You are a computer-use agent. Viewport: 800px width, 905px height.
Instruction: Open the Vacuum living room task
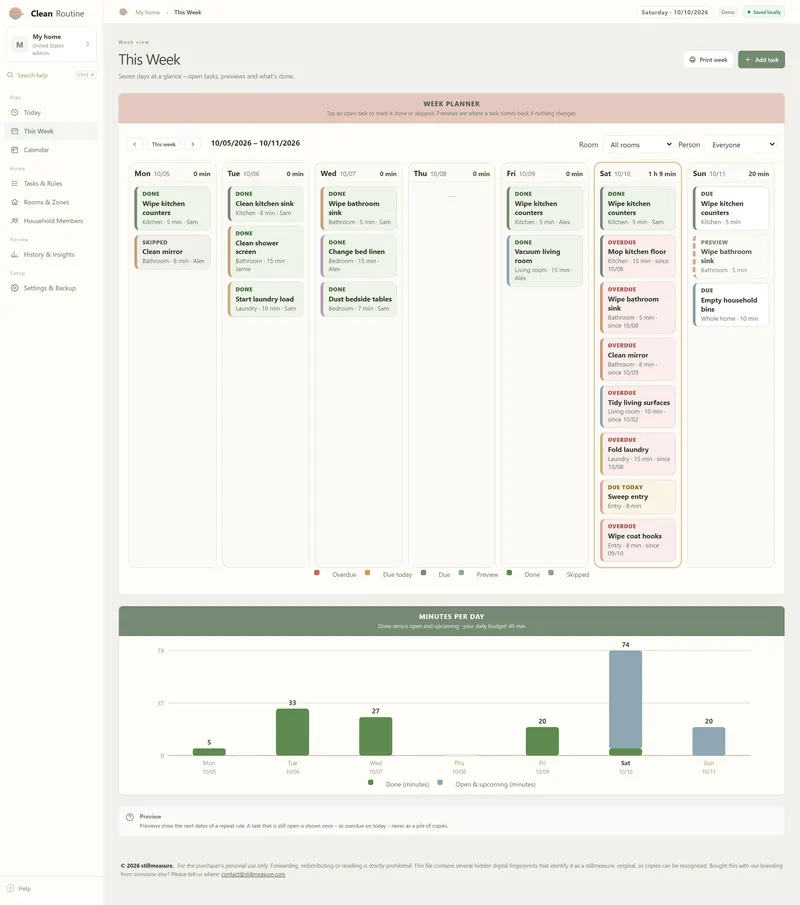tap(545, 260)
